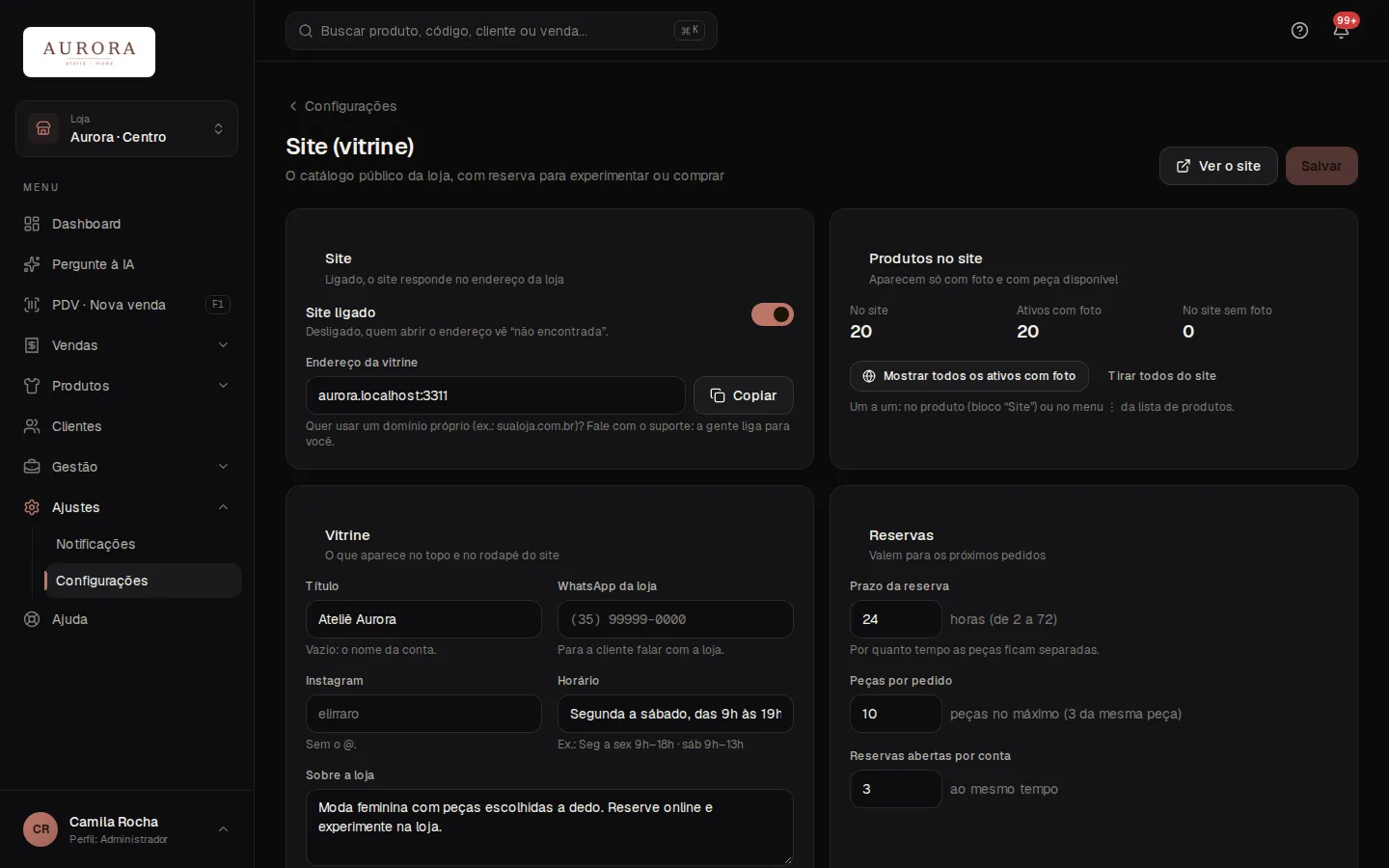Image resolution: width=1389 pixels, height=868 pixels.
Task: Click Mostrar todos os ativos com foto
Action: pyautogui.click(x=969, y=376)
